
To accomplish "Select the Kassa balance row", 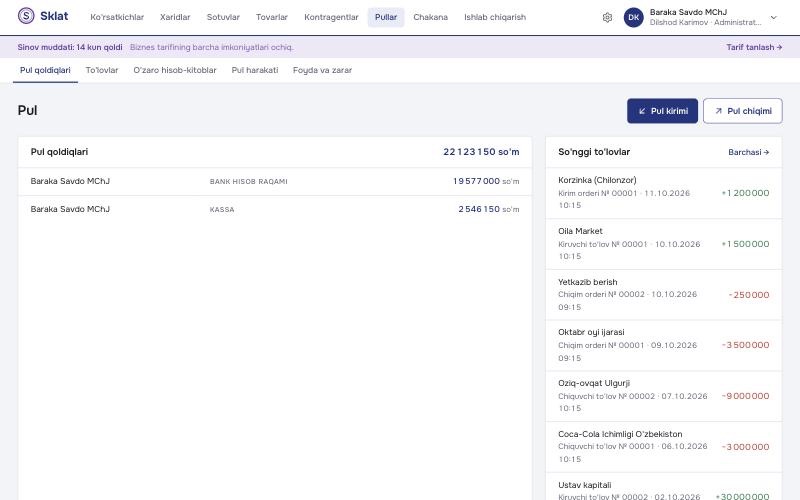I will tap(275, 209).
